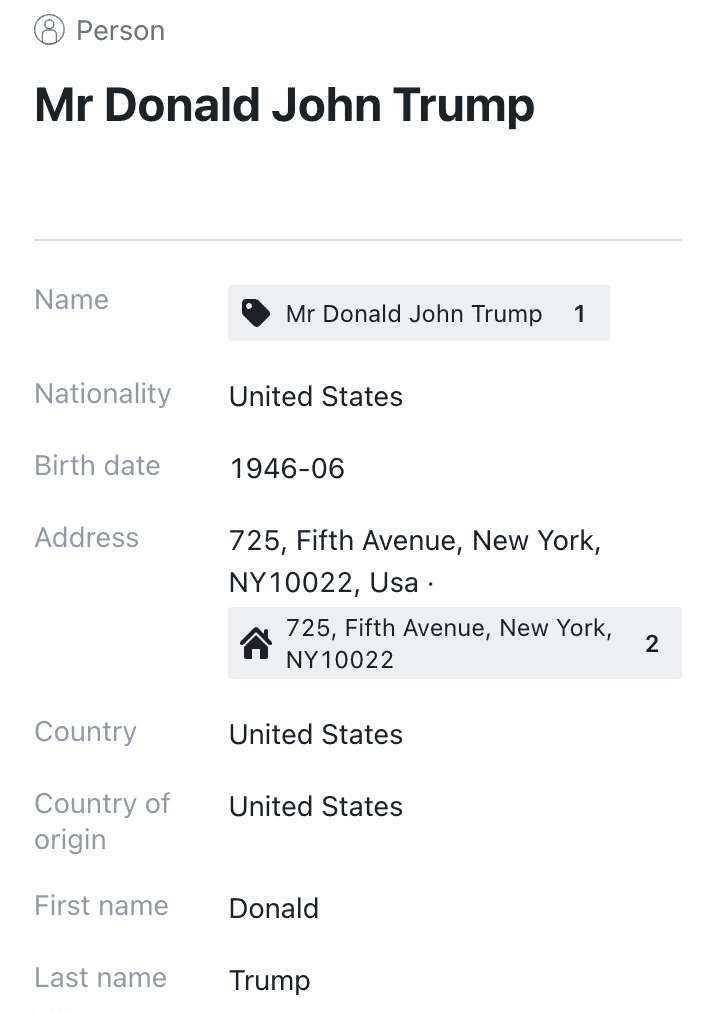Image resolution: width=716 pixels, height=1014 pixels.
Task: Click the Birth date field label
Action: pyautogui.click(x=97, y=466)
